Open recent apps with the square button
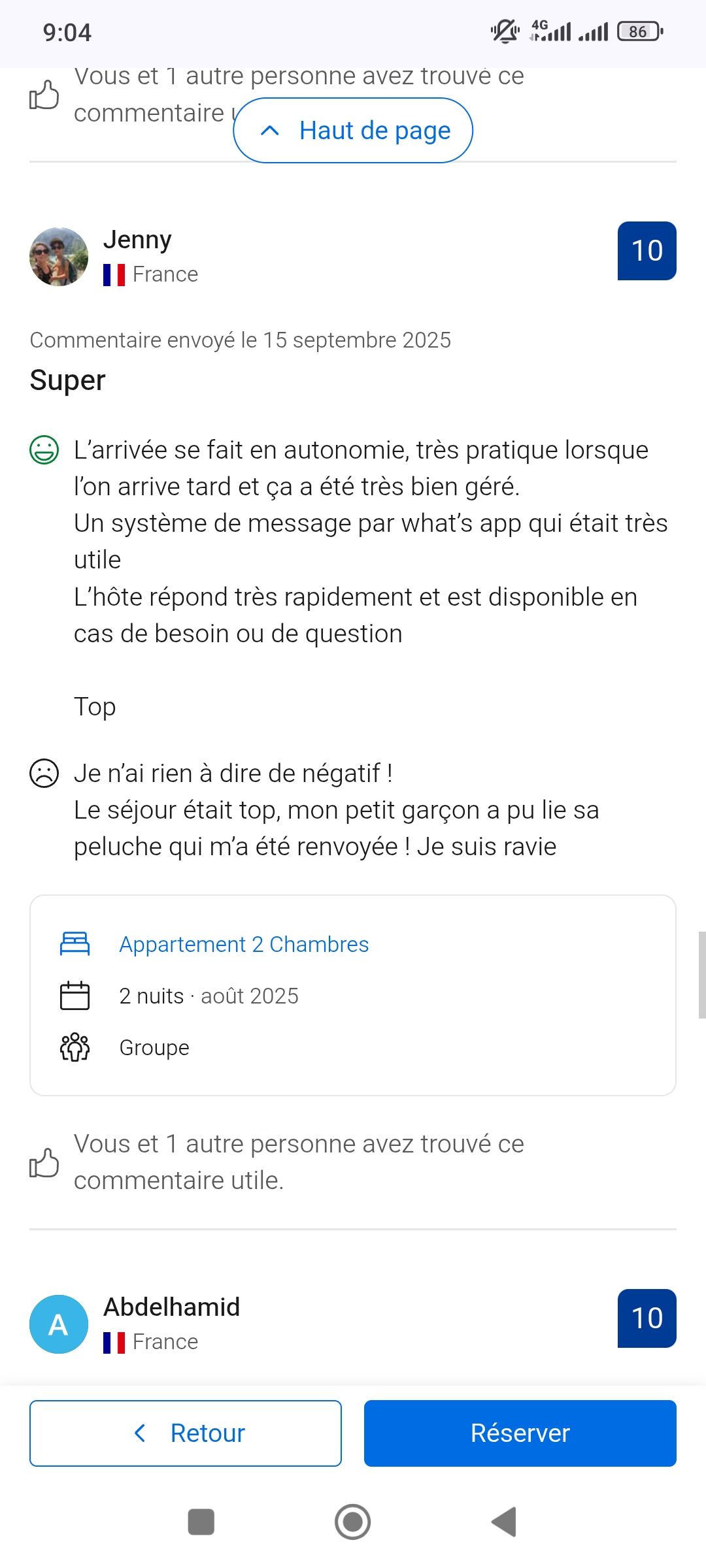The height and width of the screenshot is (1568, 706). (x=201, y=1522)
